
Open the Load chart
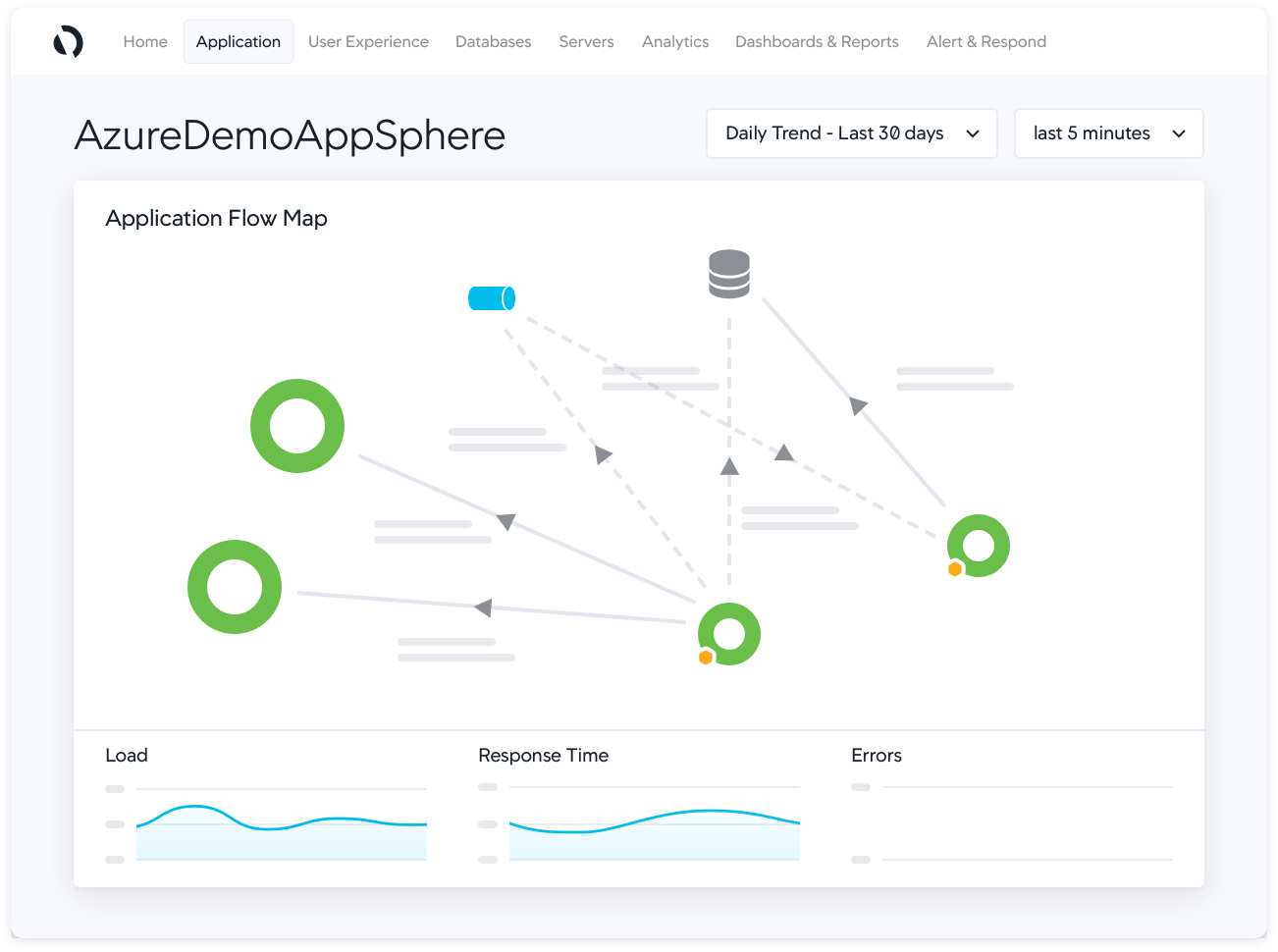click(266, 824)
